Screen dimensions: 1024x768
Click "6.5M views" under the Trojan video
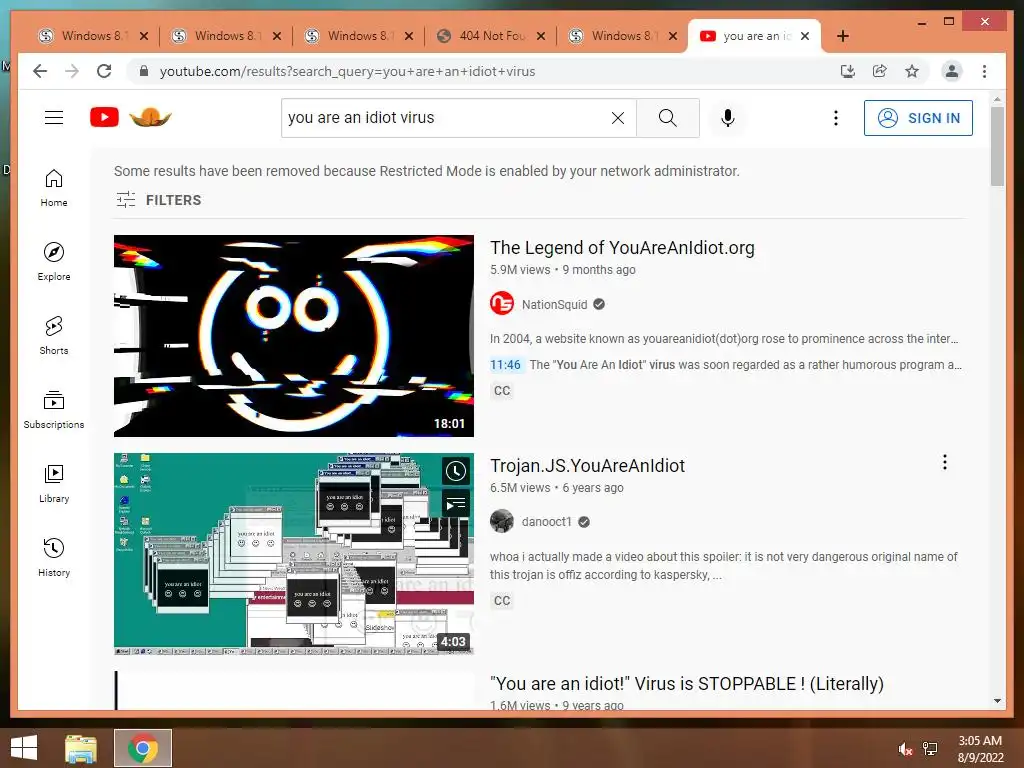(520, 488)
